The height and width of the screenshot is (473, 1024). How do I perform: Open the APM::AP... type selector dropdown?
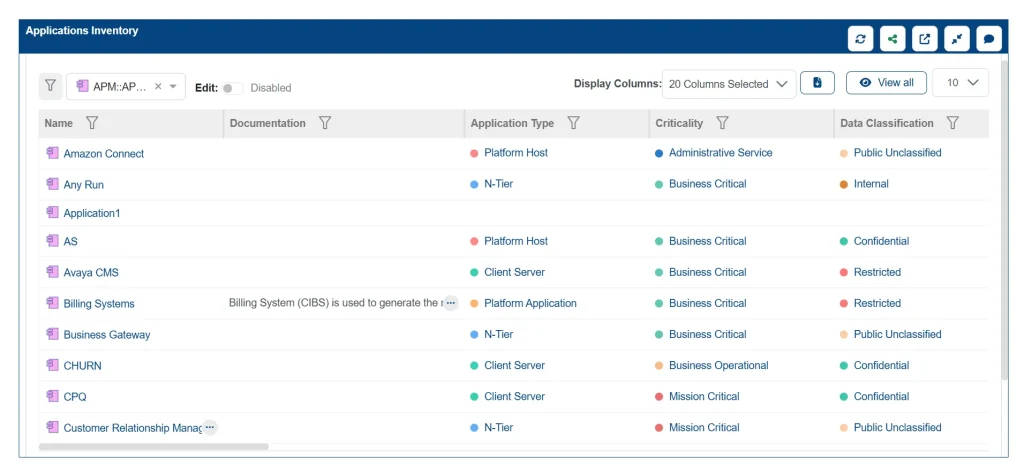point(173,86)
